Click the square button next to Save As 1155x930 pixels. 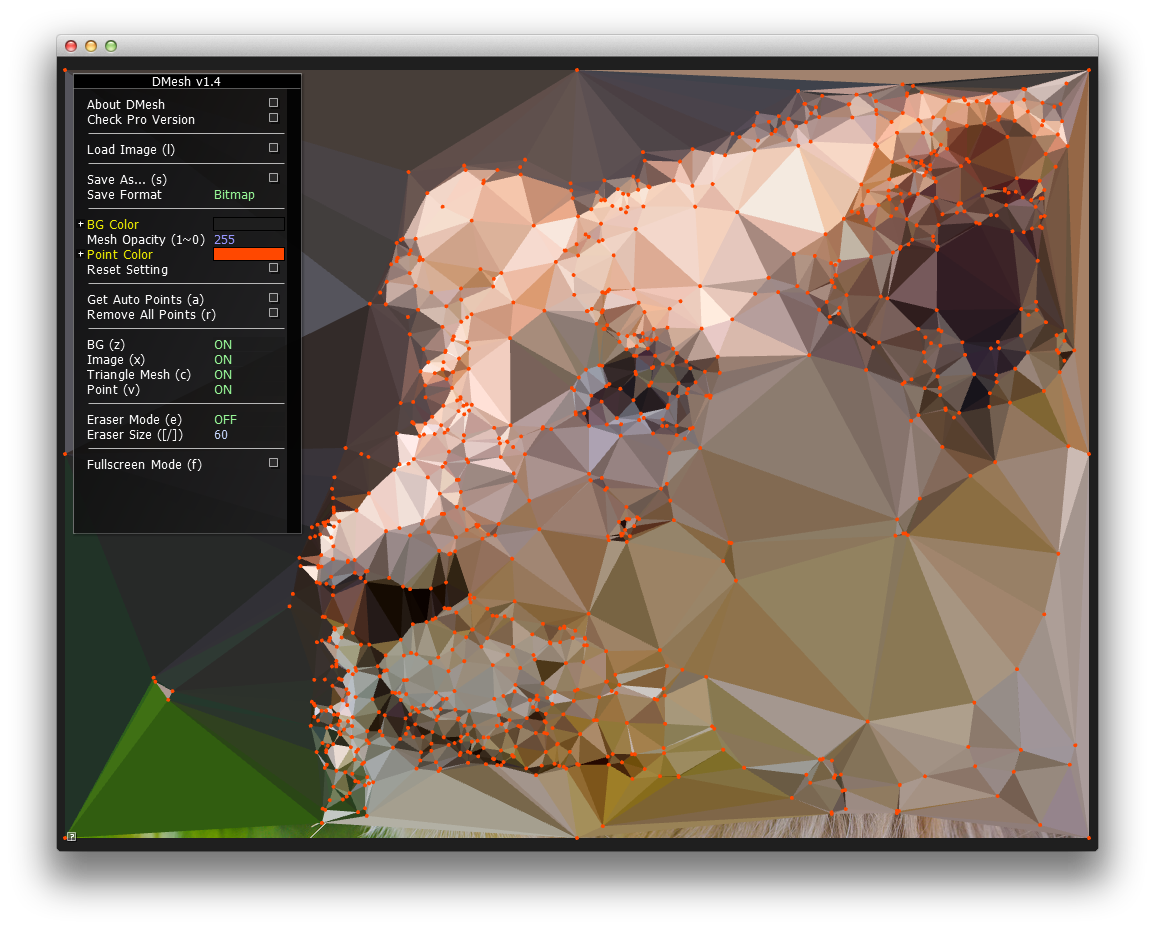pyautogui.click(x=273, y=178)
